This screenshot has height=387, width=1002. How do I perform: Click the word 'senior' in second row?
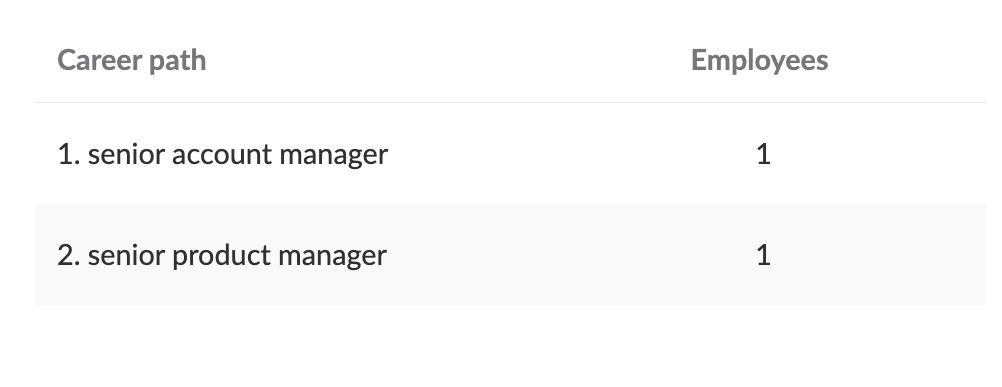[127, 255]
